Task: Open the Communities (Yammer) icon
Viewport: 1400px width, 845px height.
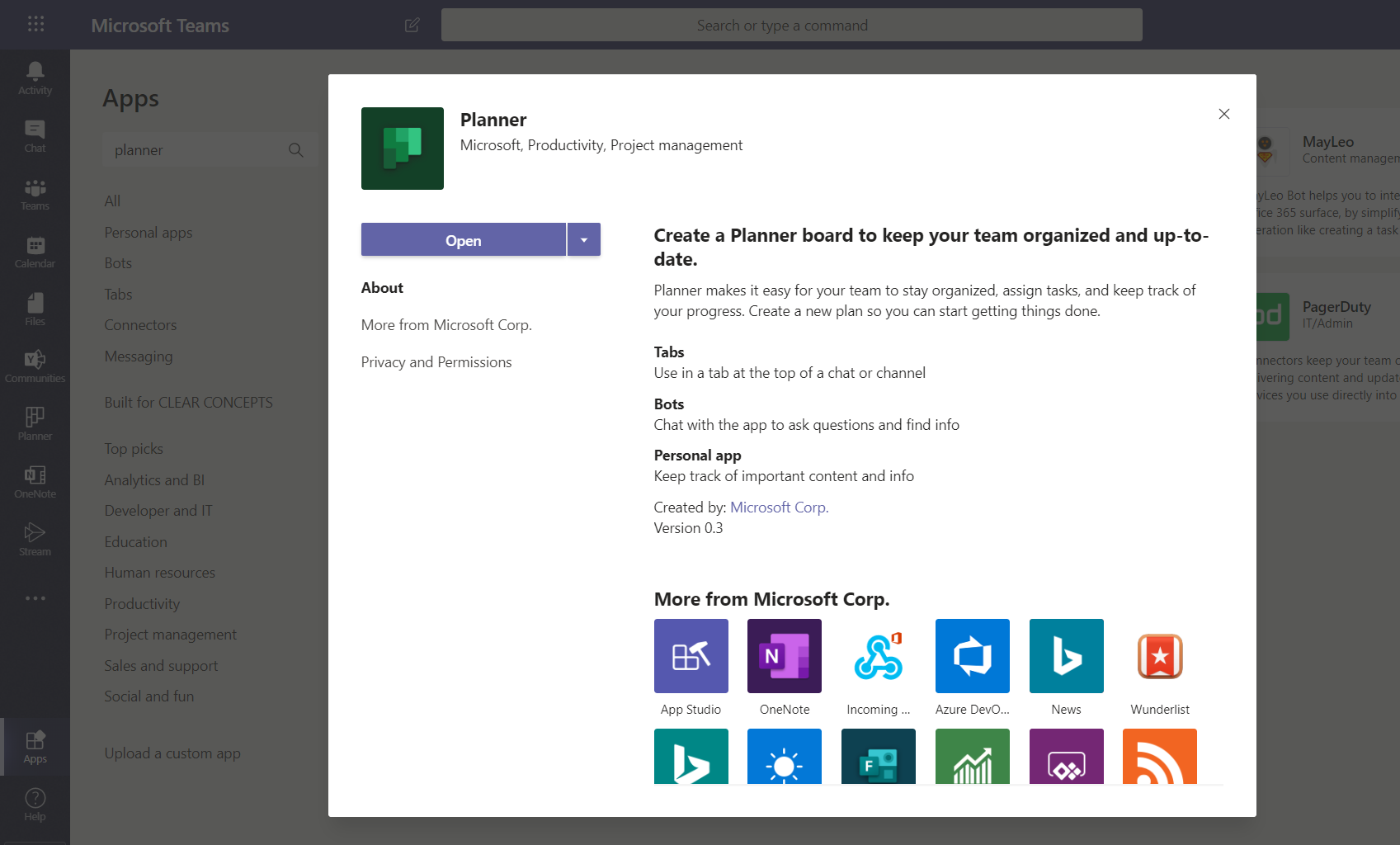Action: pyautogui.click(x=35, y=366)
